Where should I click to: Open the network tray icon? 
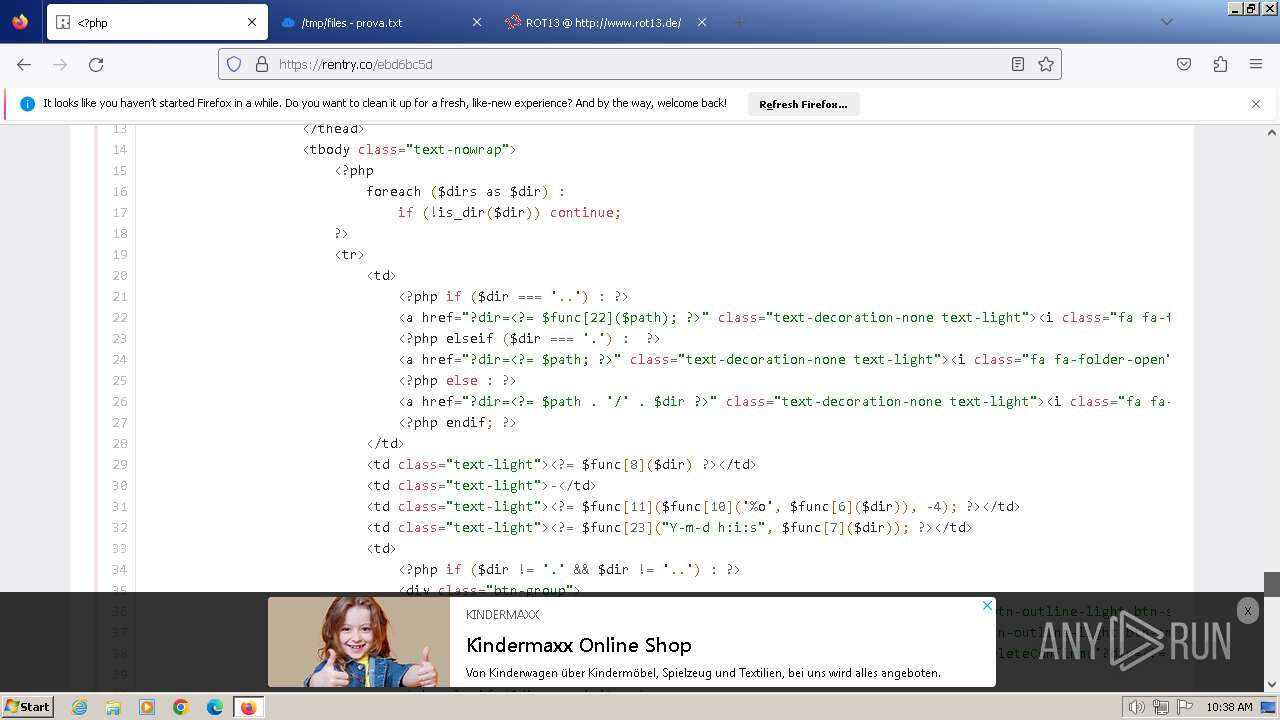coord(1161,707)
